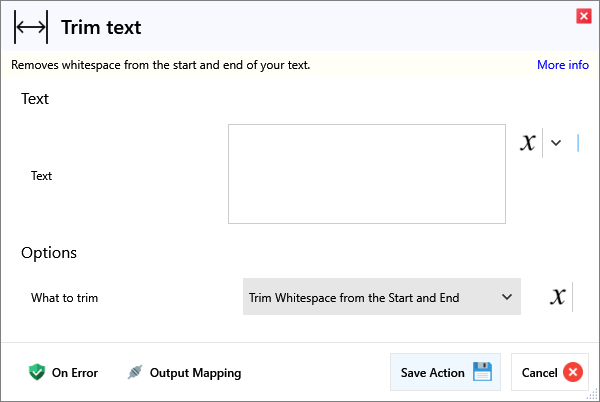Image resolution: width=600 pixels, height=402 pixels.
Task: Close the dialog with the top-right red X
Action: click(x=583, y=16)
